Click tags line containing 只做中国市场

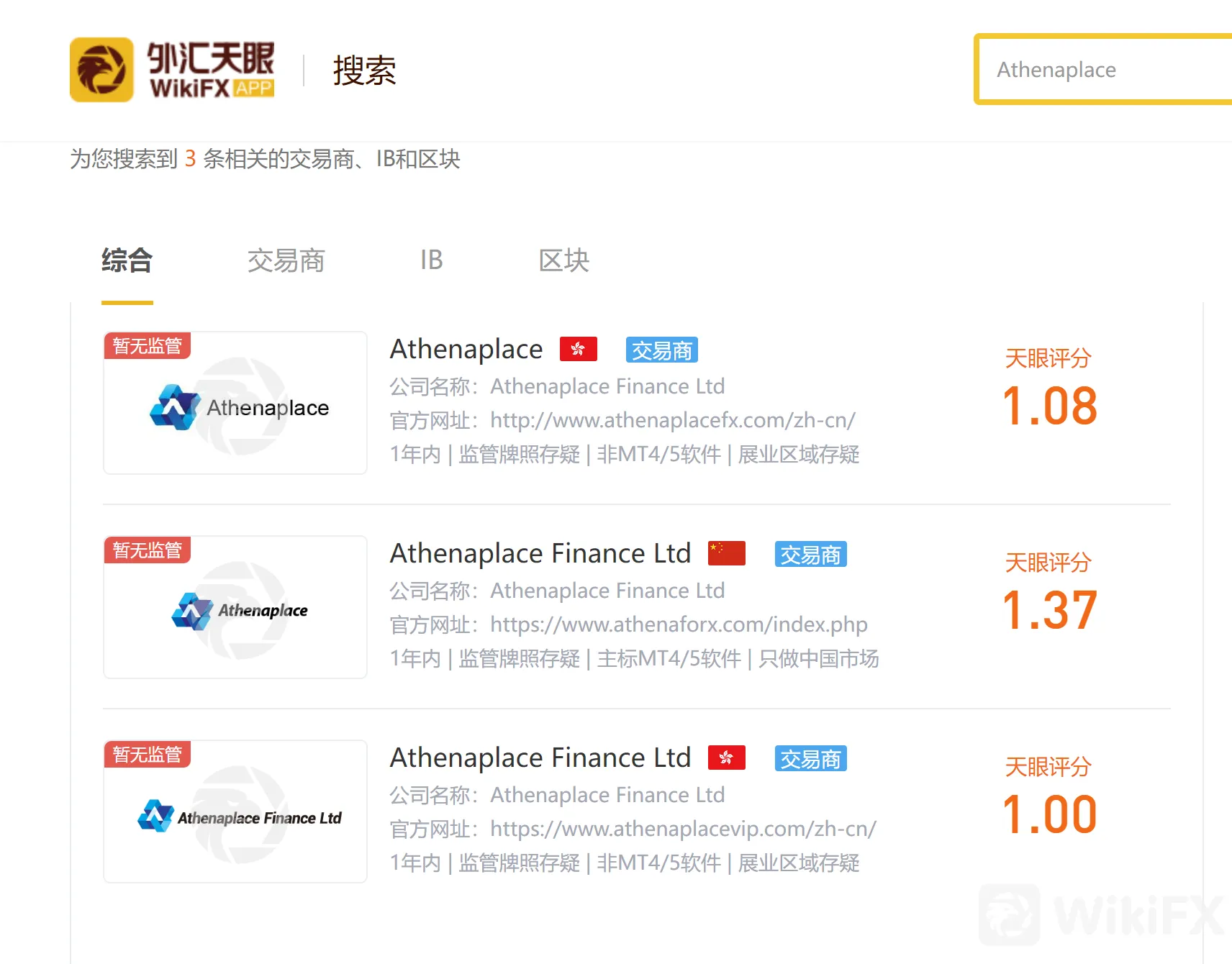click(634, 659)
